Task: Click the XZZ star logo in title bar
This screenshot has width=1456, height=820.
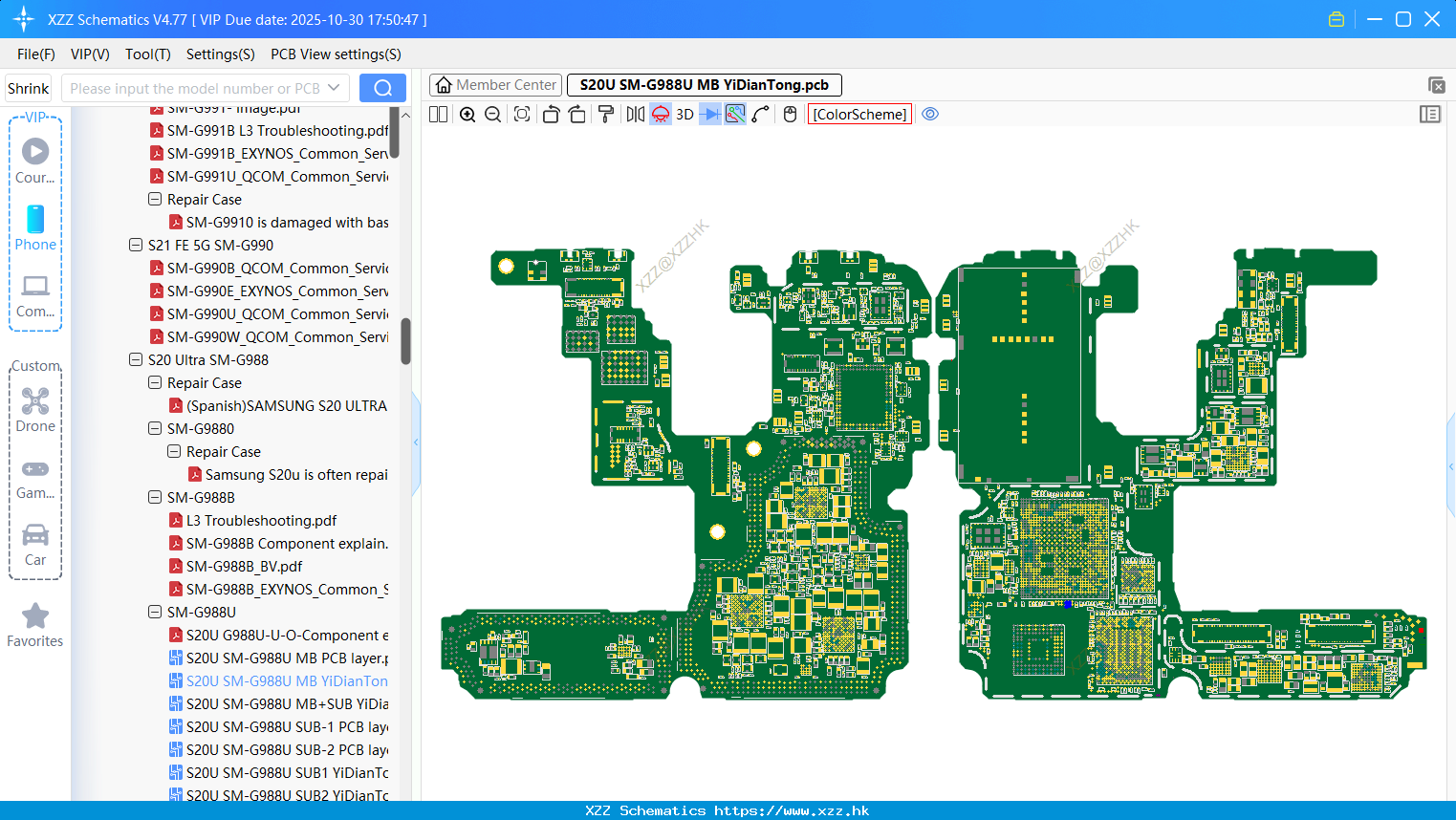Action: coord(24,19)
